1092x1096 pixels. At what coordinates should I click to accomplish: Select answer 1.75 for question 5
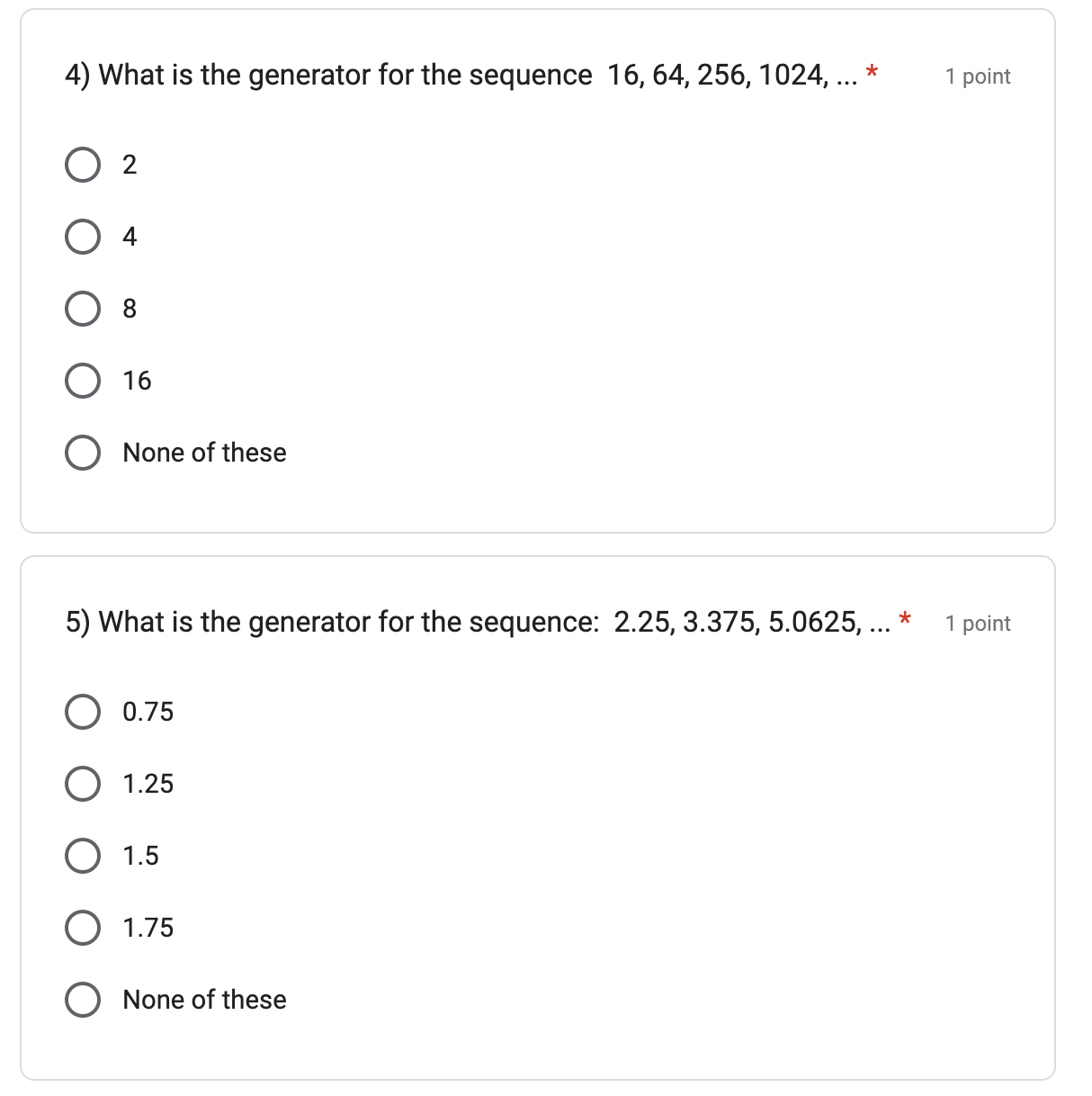[83, 927]
